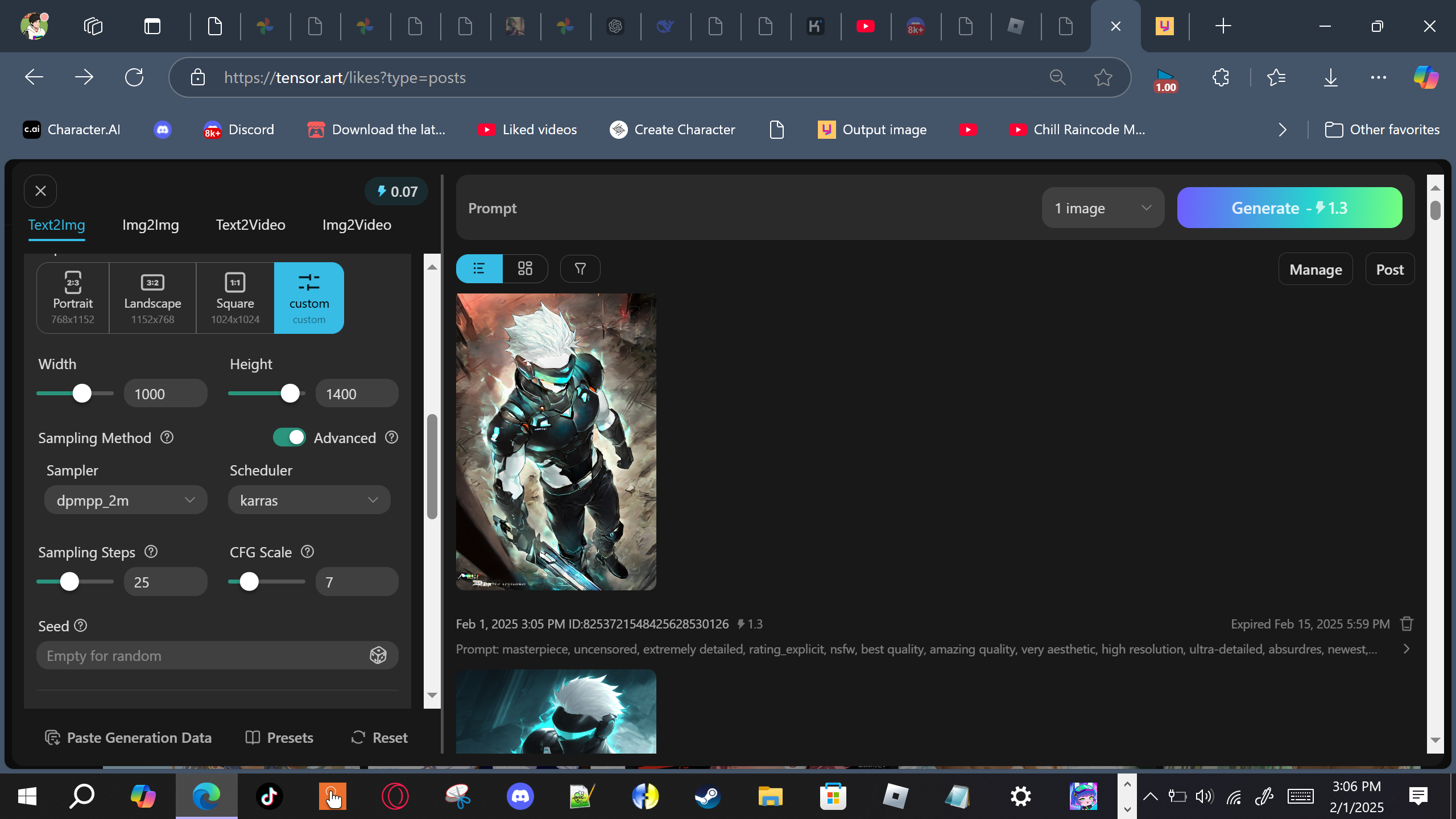Click the Sampling Method help icon
This screenshot has height=819, width=1456.
tap(167, 437)
